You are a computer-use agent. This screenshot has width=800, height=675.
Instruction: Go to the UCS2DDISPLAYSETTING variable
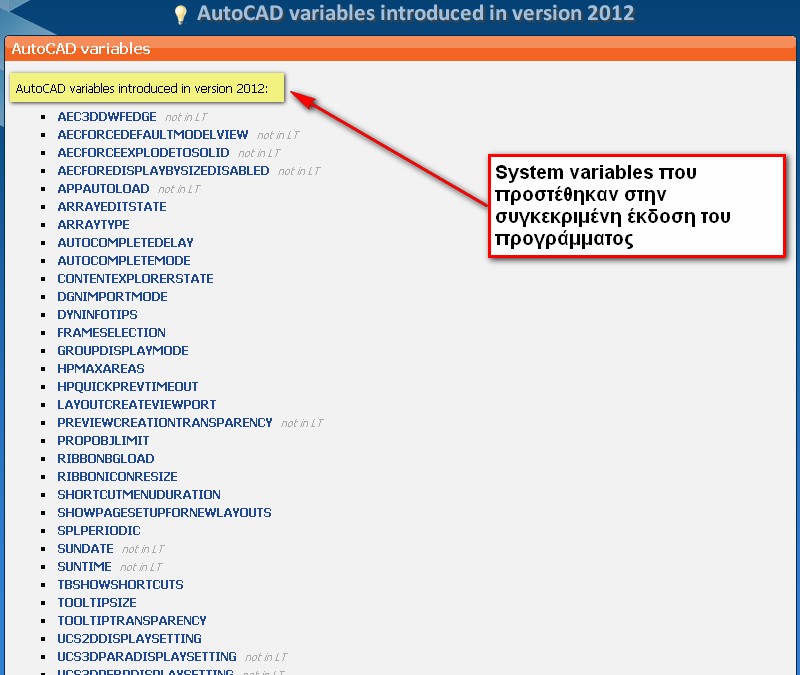pyautogui.click(x=130, y=638)
